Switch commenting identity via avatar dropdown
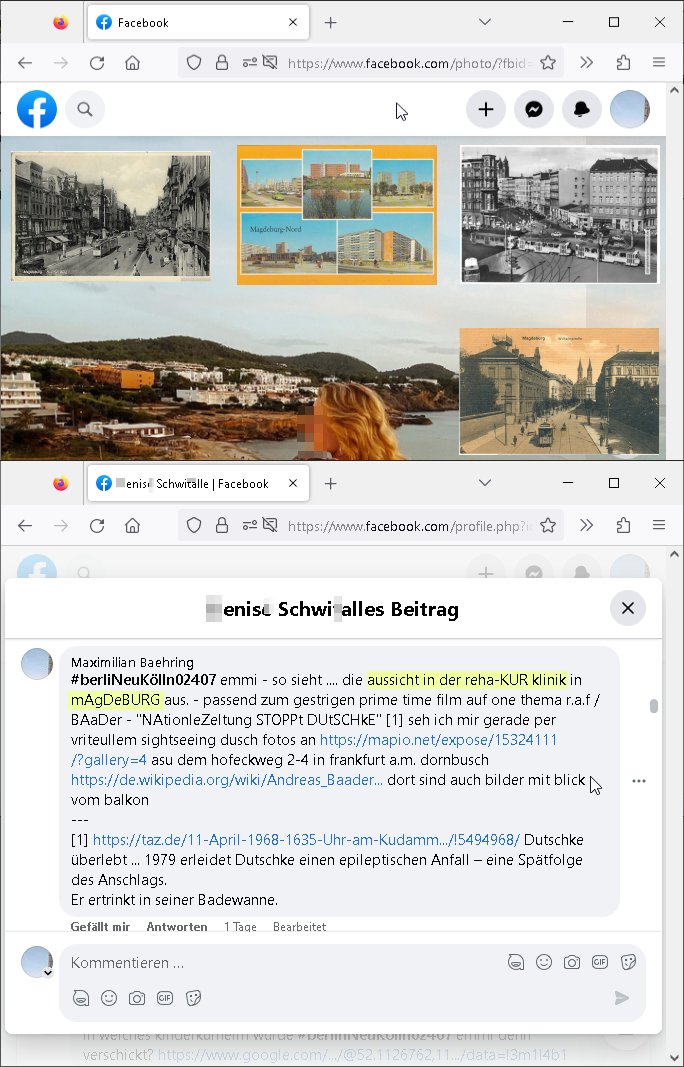Image resolution: width=684 pixels, height=1067 pixels. [37, 962]
